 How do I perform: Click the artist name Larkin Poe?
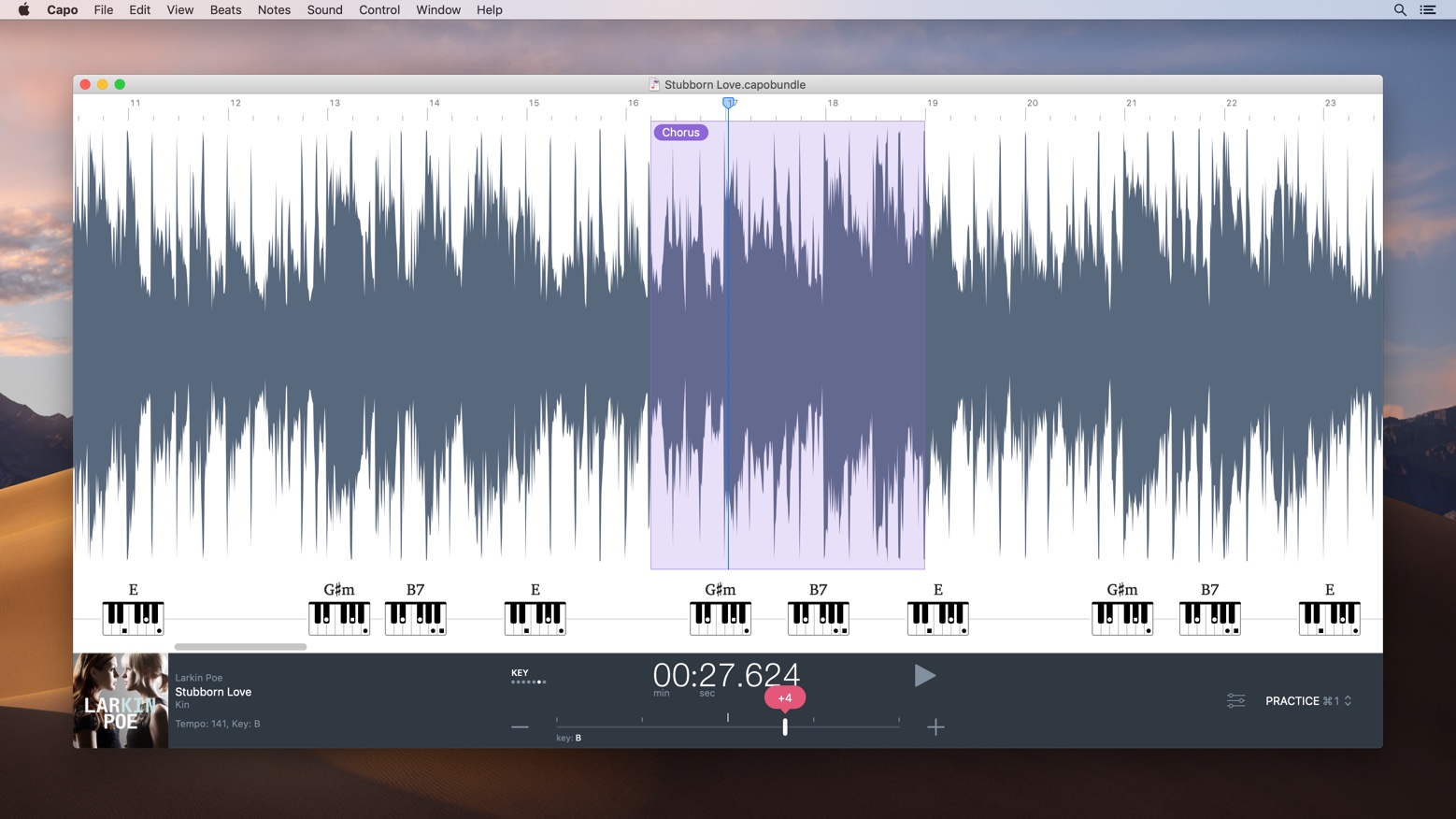[199, 678]
